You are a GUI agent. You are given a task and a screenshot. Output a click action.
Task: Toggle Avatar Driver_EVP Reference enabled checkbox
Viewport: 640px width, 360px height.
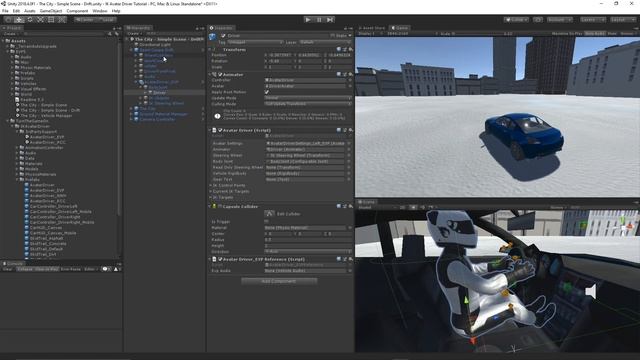tap(220, 259)
